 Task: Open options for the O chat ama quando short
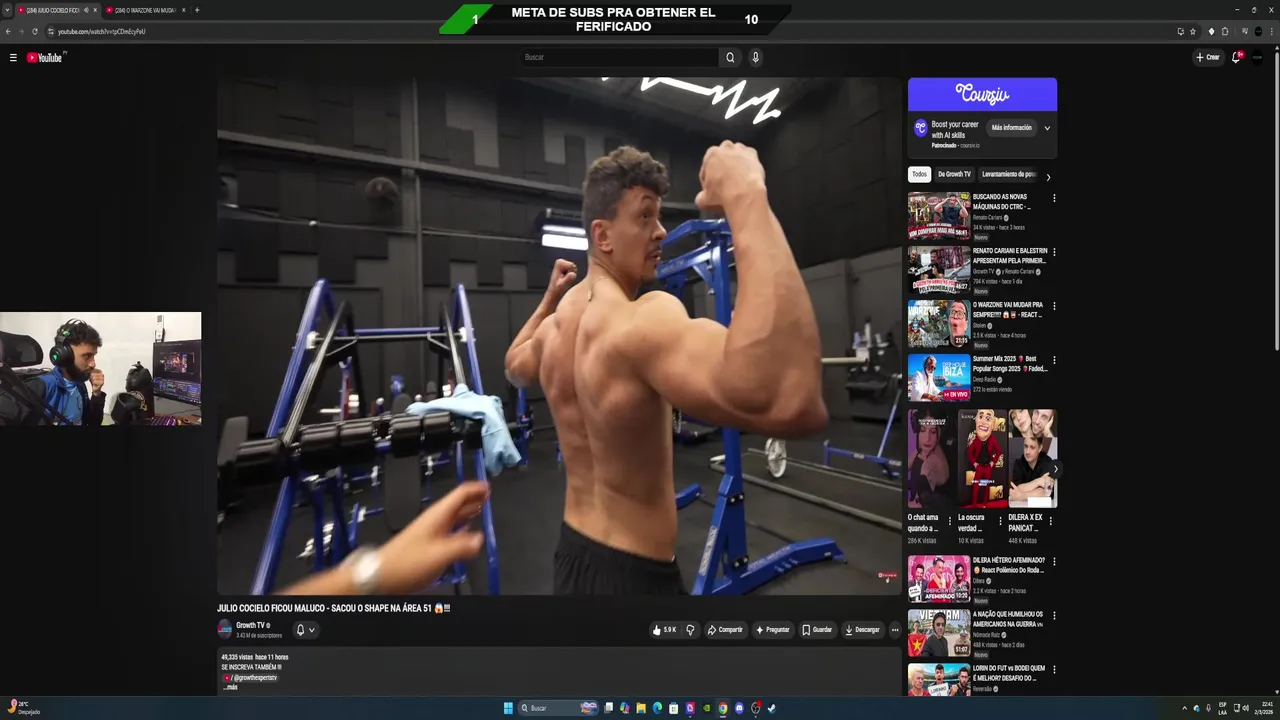pos(950,521)
